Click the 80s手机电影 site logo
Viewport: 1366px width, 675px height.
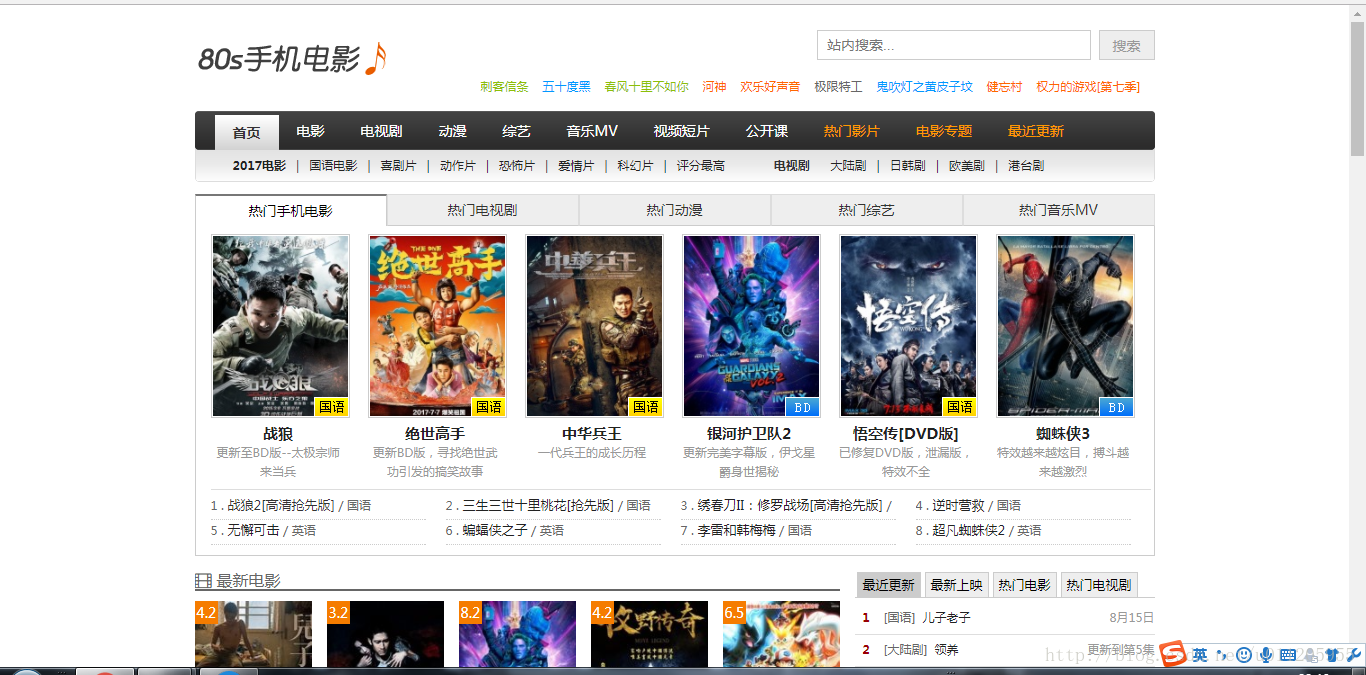(292, 59)
